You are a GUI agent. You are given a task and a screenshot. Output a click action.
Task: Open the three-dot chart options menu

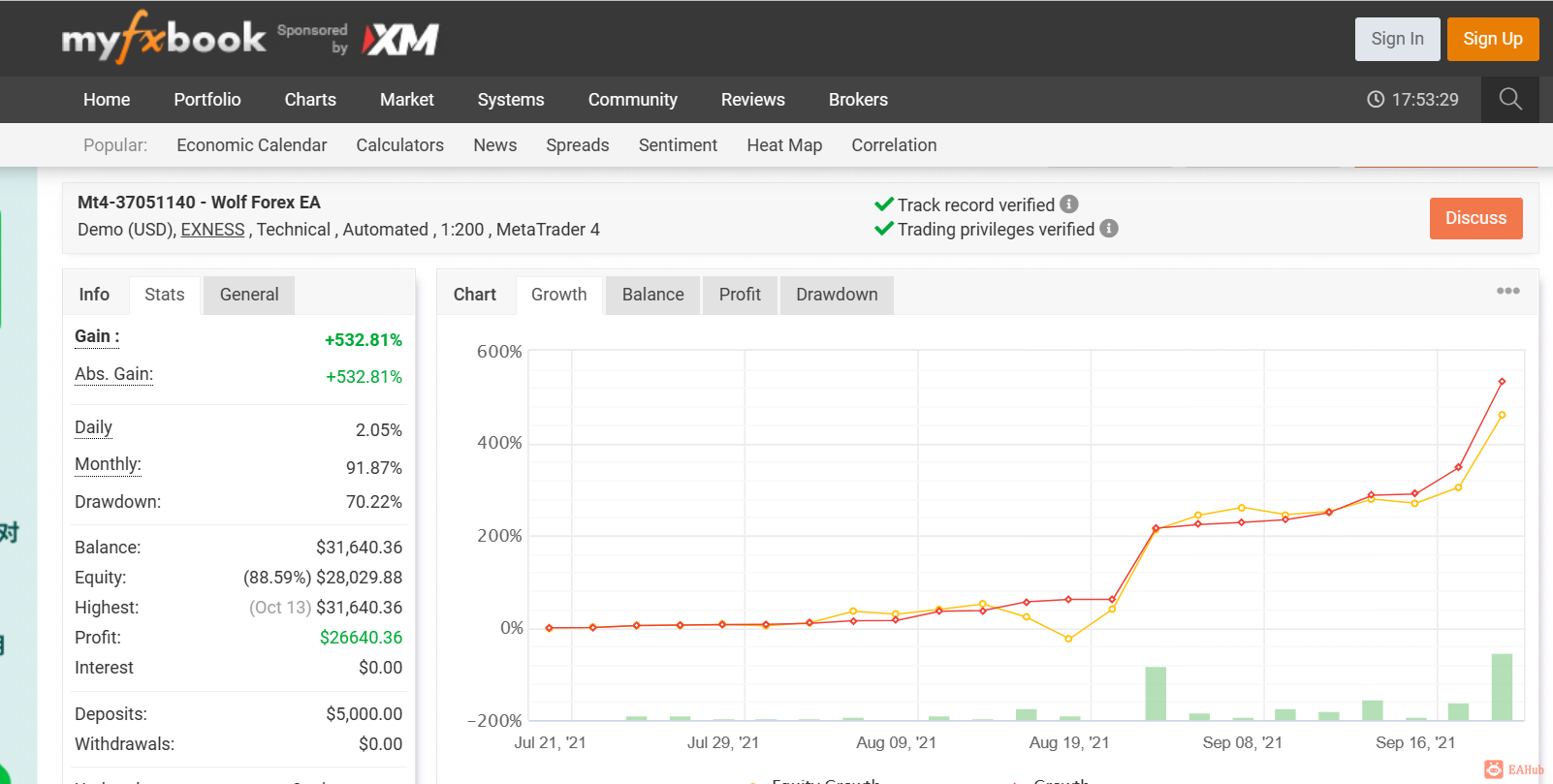click(1507, 291)
